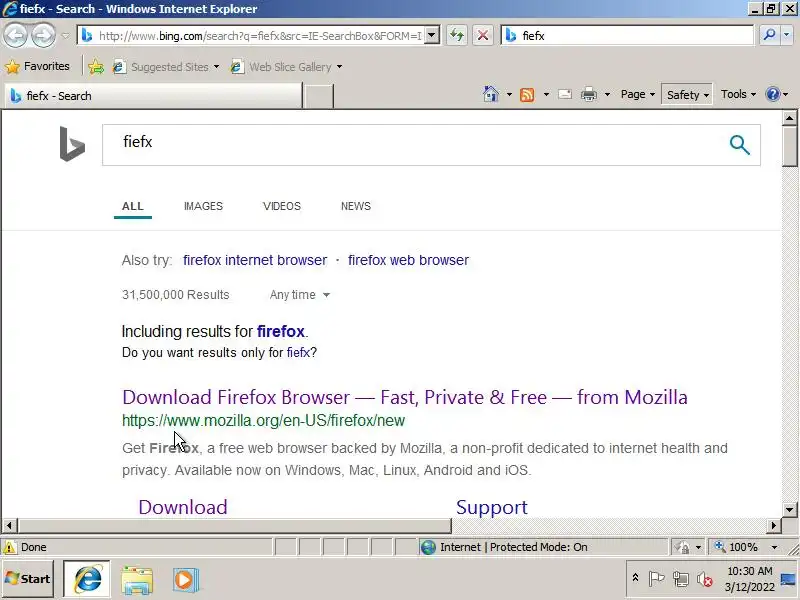Screen dimensions: 800x600
Task: Click the toolbar search magnifier button
Action: click(x=769, y=35)
